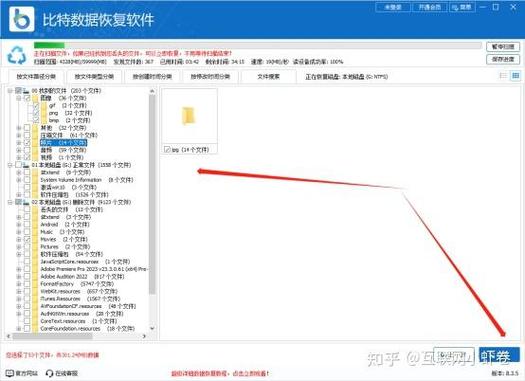The image size is (525, 381).
Task: Check the FormatFactory checkbox
Action: [x=27, y=284]
